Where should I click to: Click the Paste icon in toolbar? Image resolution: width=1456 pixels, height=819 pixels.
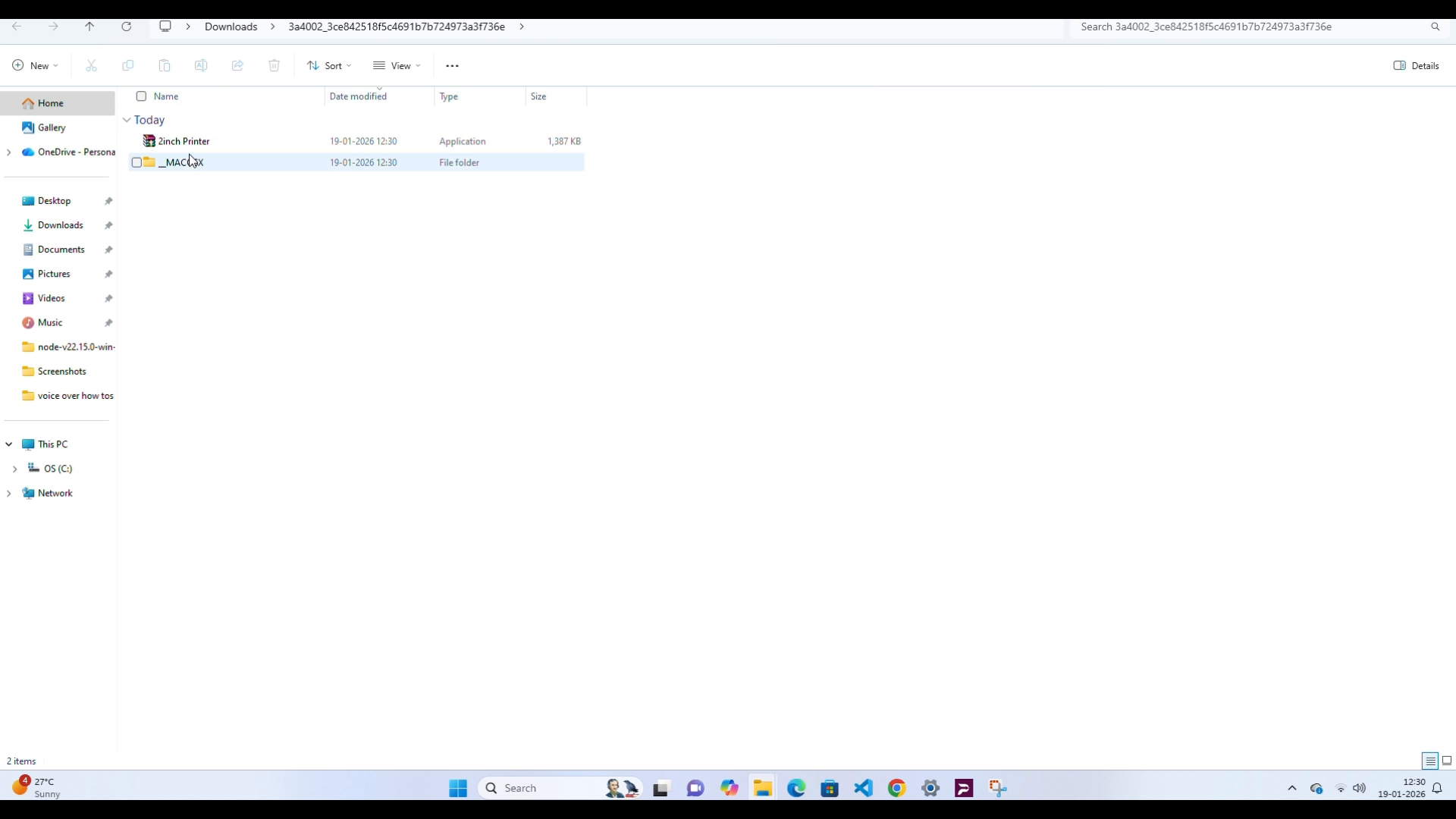[x=165, y=66]
